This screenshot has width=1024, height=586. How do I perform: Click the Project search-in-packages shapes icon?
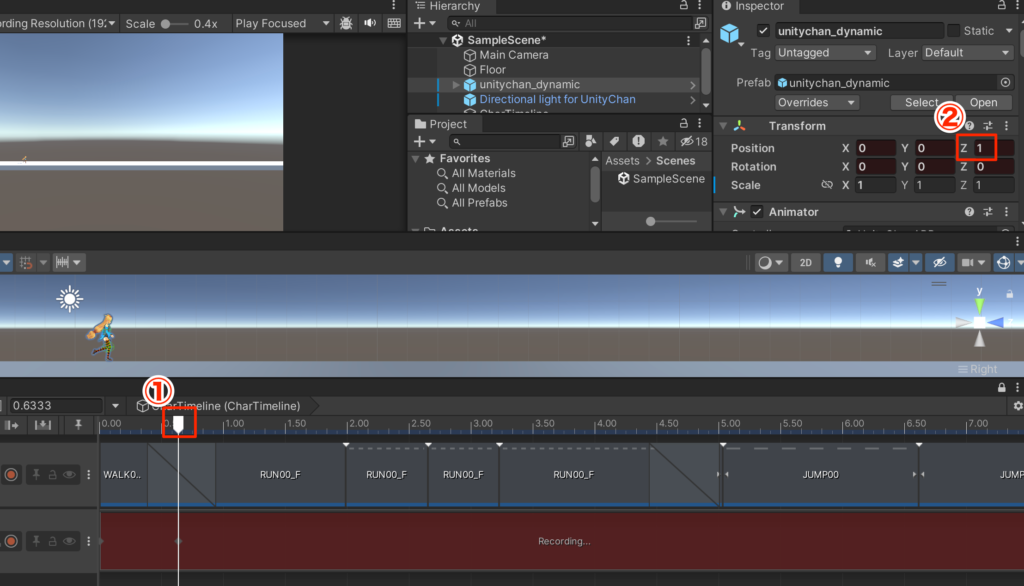[591, 141]
